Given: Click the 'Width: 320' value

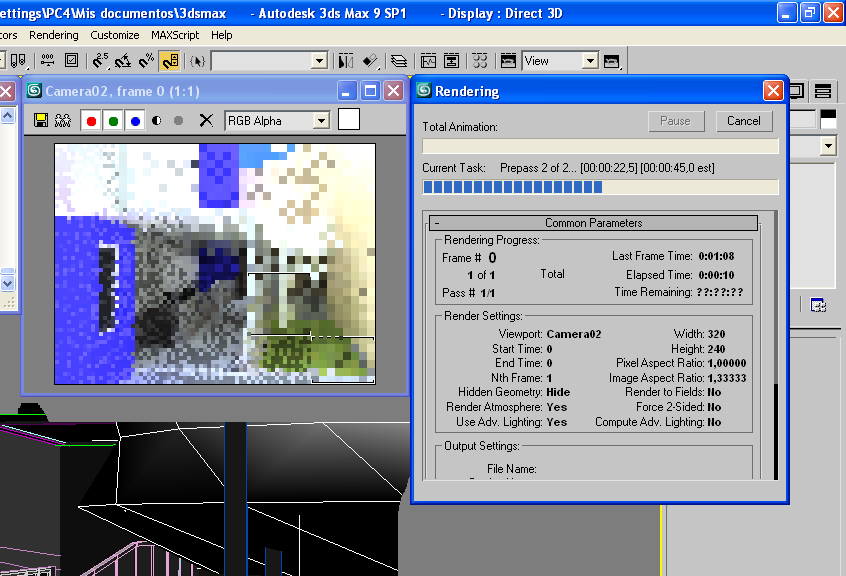Looking at the screenshot, I should (x=716, y=334).
